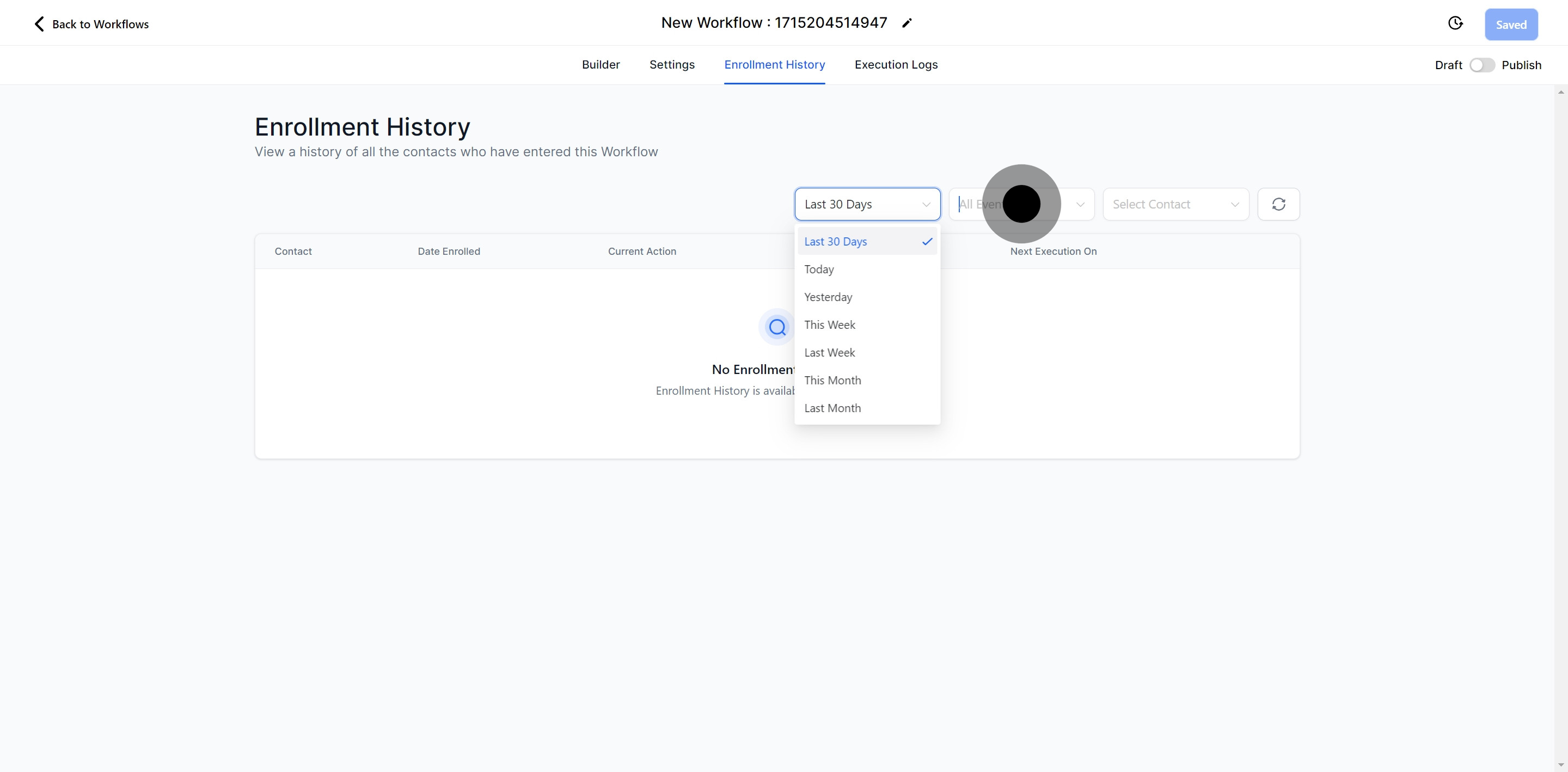Expand the All Events dropdown arrow
The height and width of the screenshot is (772, 1568).
(x=1080, y=205)
